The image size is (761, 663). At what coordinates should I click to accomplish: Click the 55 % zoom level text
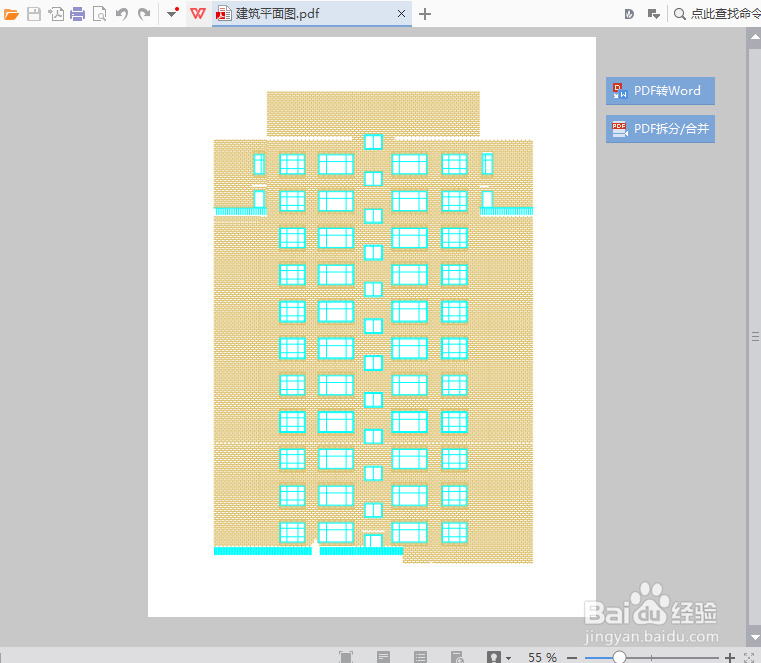click(542, 657)
